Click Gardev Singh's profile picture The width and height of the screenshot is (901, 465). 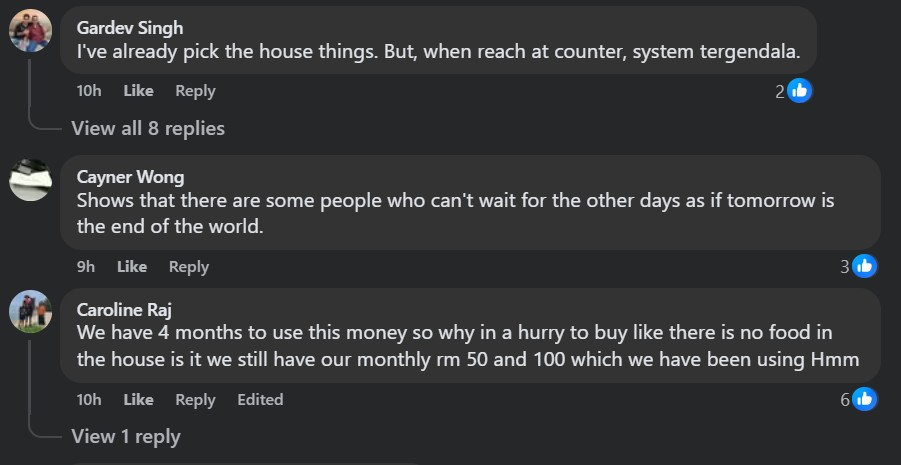[30, 30]
